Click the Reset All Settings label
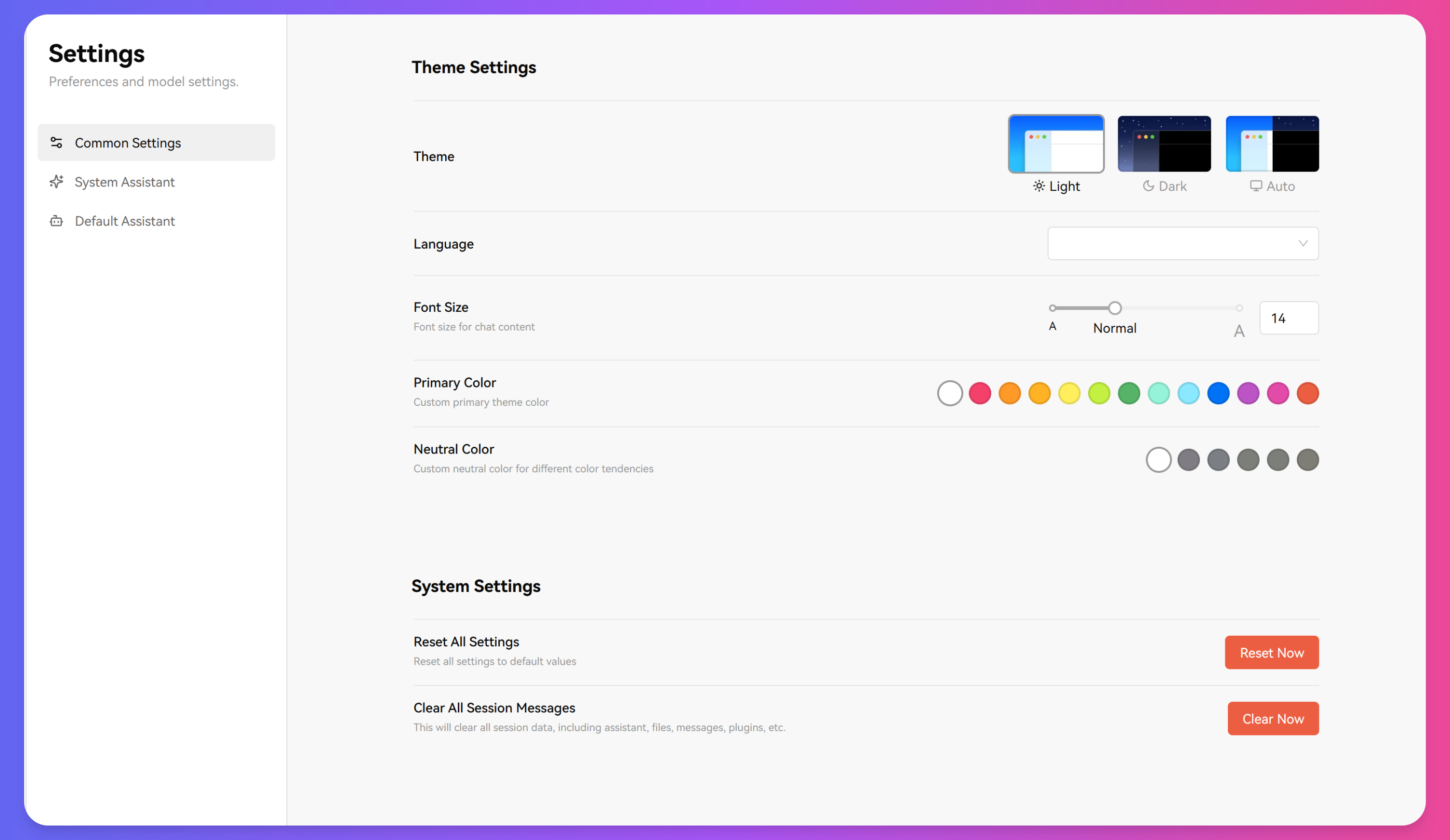Image resolution: width=1450 pixels, height=840 pixels. (466, 641)
